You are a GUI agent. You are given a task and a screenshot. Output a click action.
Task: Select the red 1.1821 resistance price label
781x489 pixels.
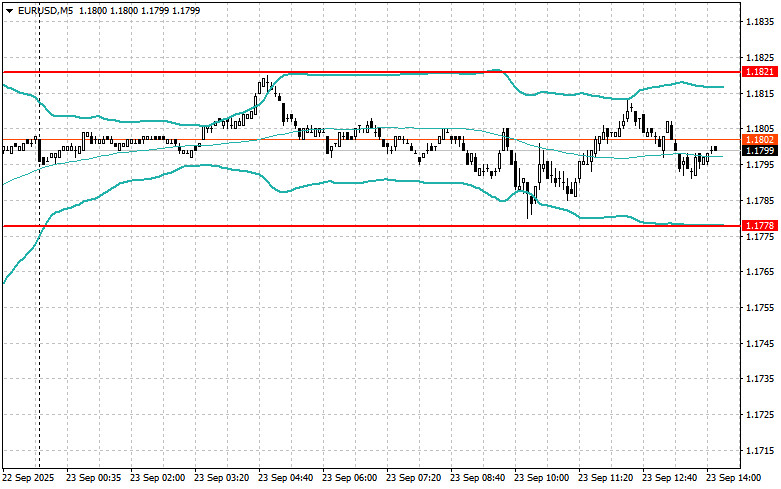click(760, 72)
